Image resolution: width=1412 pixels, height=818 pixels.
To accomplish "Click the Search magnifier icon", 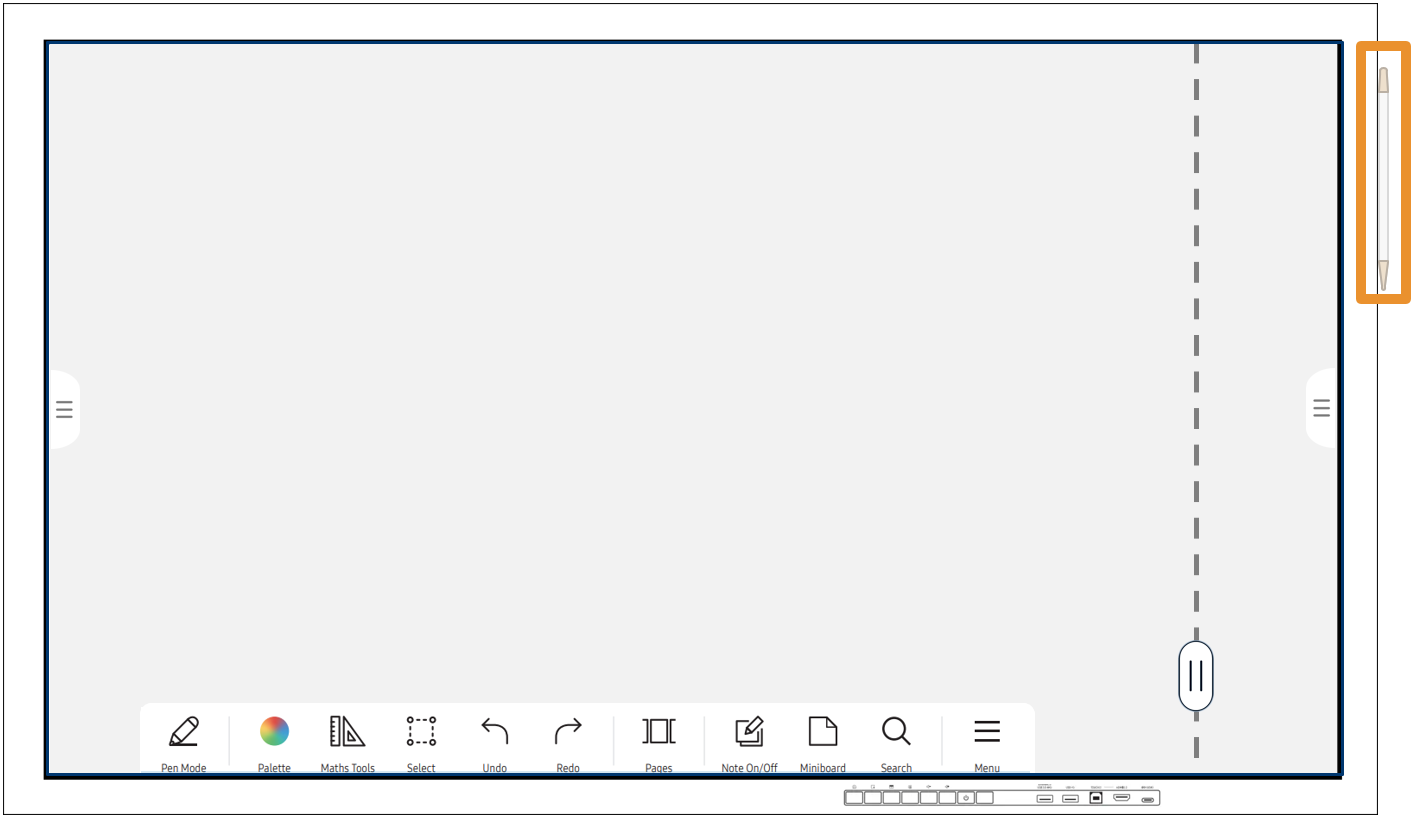I will [896, 732].
